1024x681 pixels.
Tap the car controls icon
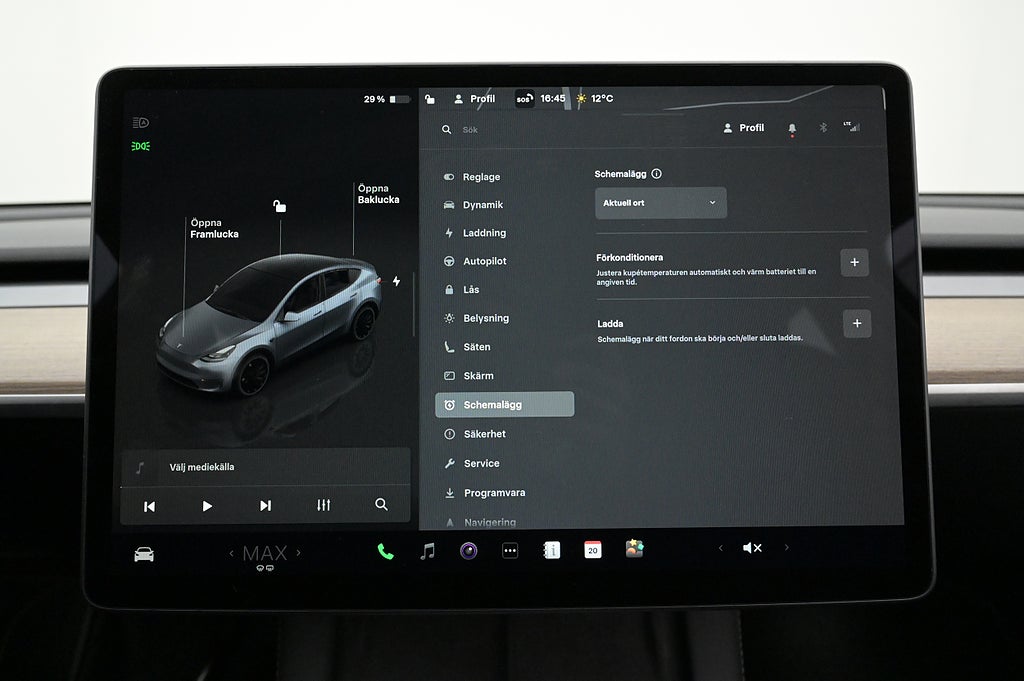click(x=144, y=554)
